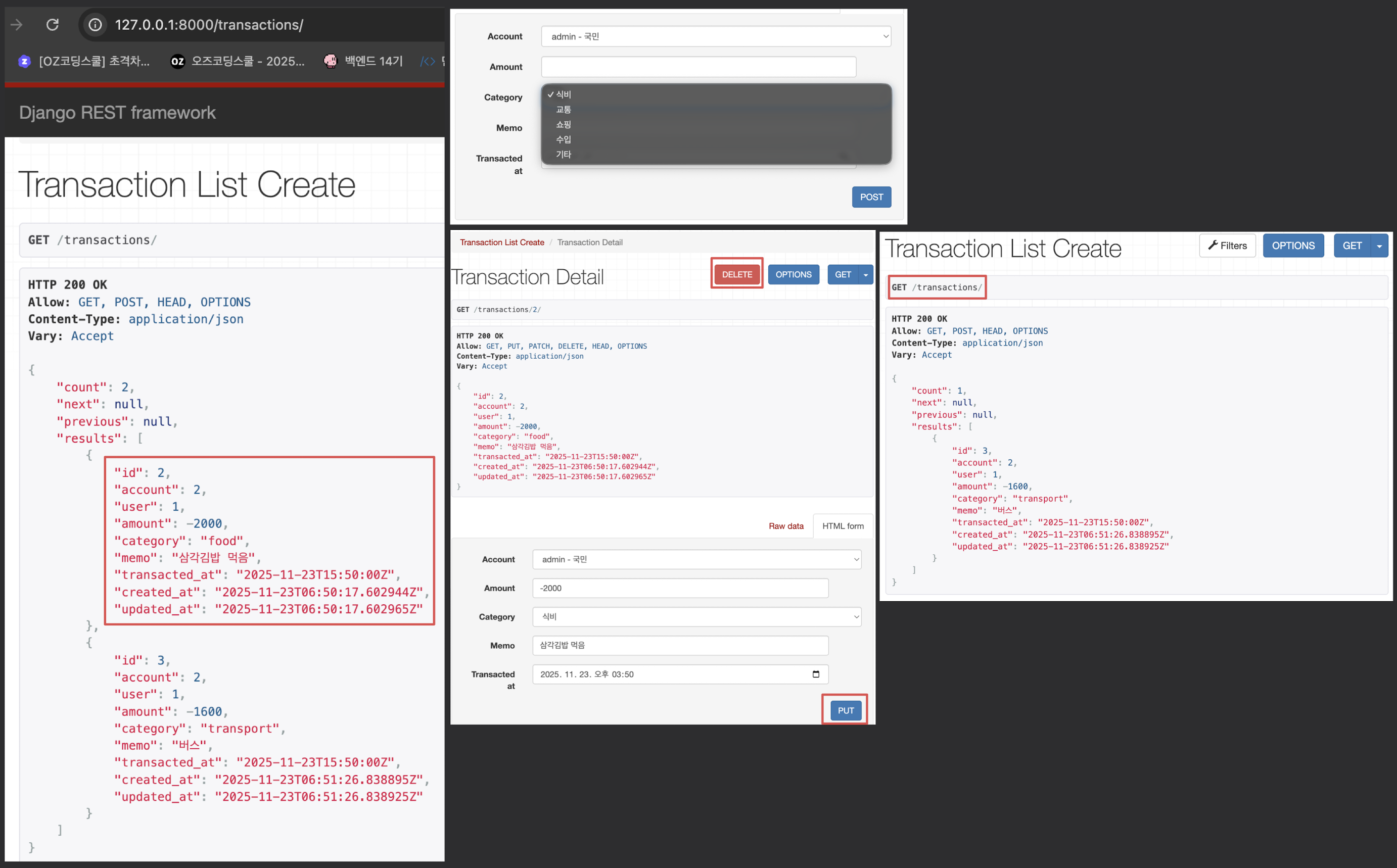This screenshot has height=868, width=1397.
Task: Click the forward navigation arrow
Action: (x=17, y=25)
